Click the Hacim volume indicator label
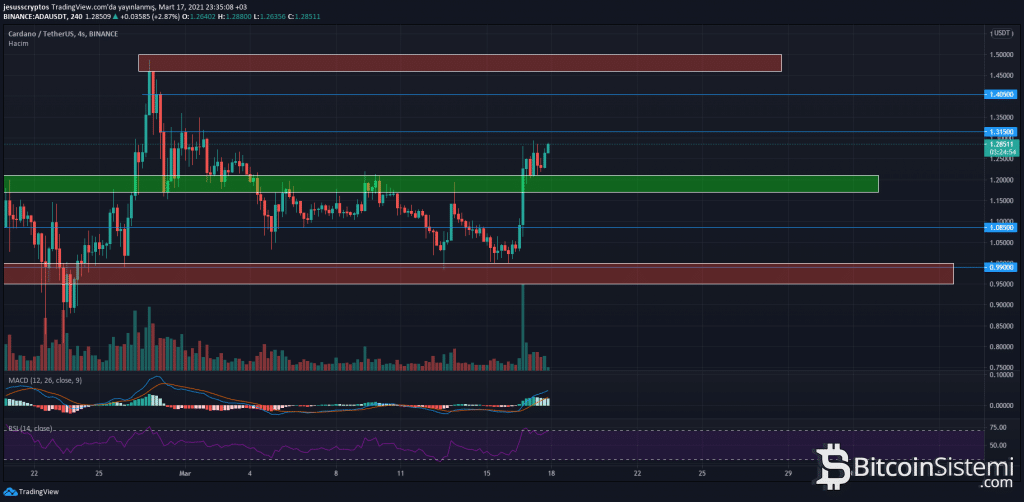 pos(16,43)
